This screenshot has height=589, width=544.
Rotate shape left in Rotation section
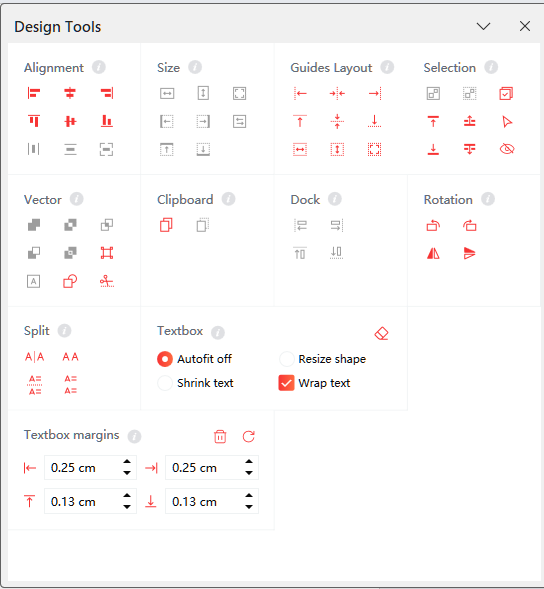433,226
